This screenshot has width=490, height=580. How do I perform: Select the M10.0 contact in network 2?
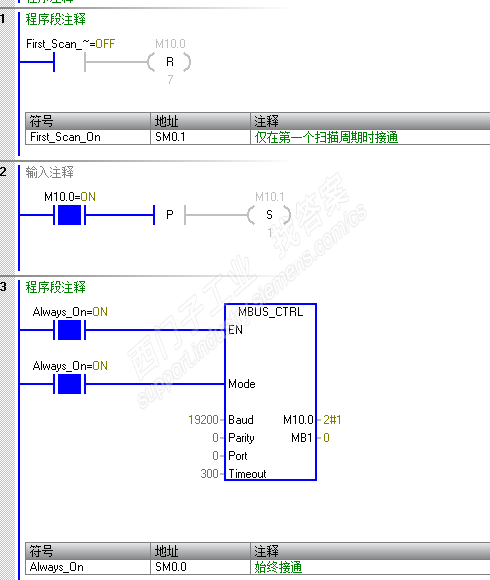coord(69,215)
